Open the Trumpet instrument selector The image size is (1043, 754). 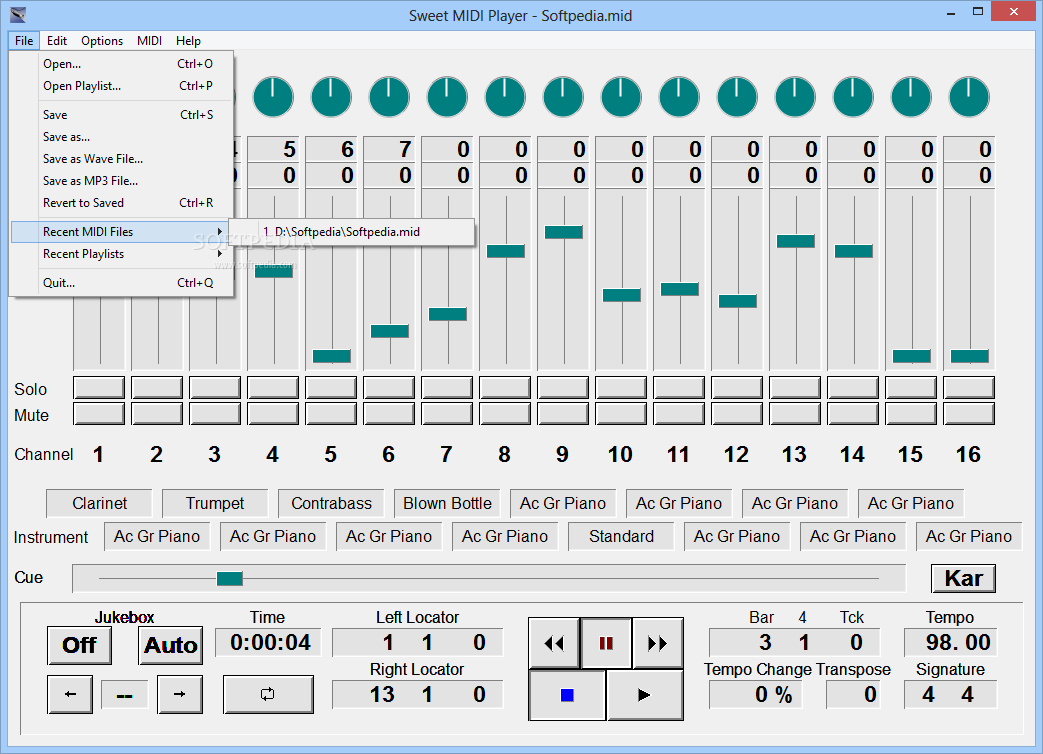(215, 503)
